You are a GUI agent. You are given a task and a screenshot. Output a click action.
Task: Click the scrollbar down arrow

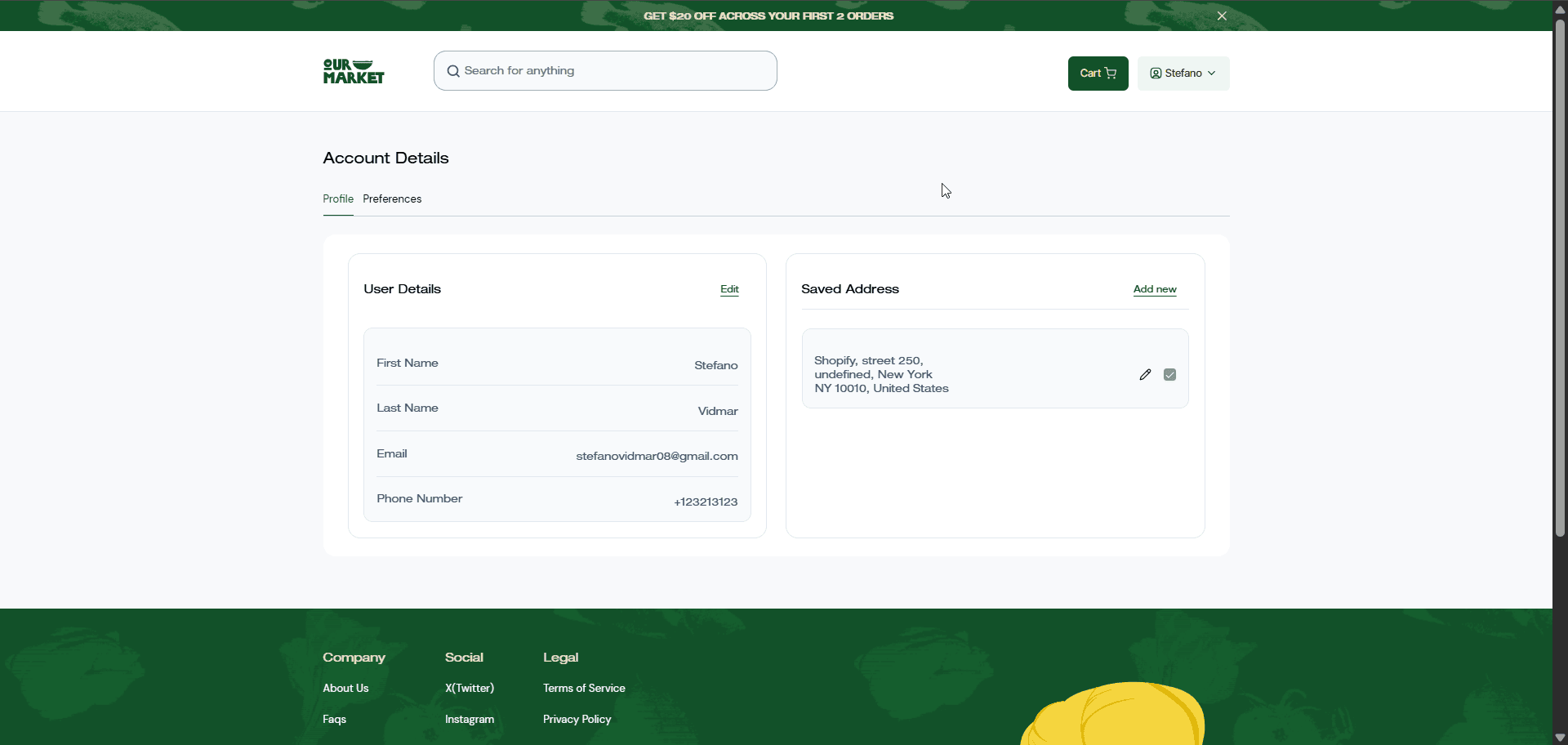pos(1560,738)
